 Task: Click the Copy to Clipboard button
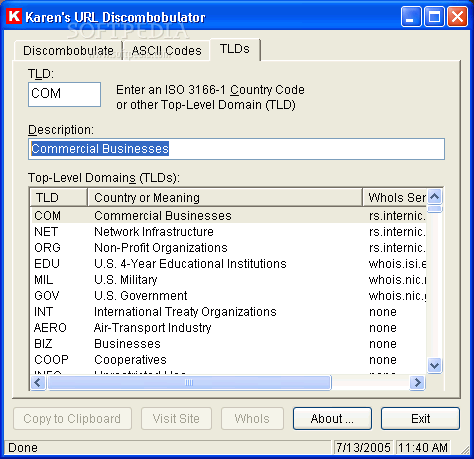pyautogui.click(x=72, y=419)
